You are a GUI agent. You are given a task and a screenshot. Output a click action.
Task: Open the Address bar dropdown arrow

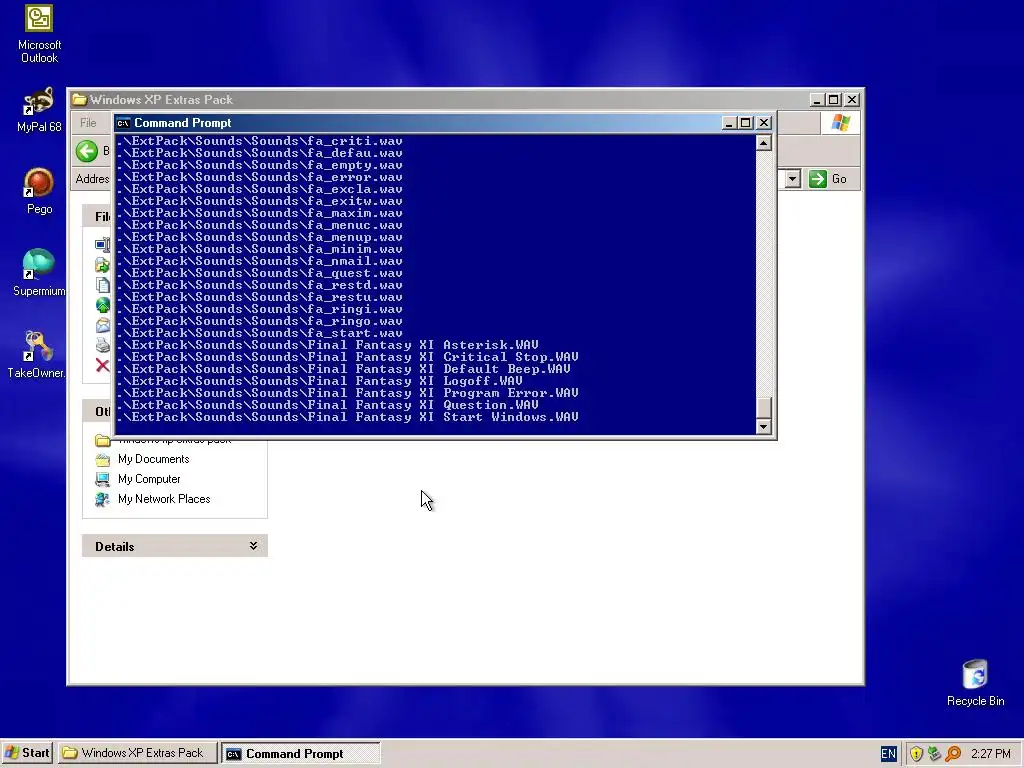(792, 179)
